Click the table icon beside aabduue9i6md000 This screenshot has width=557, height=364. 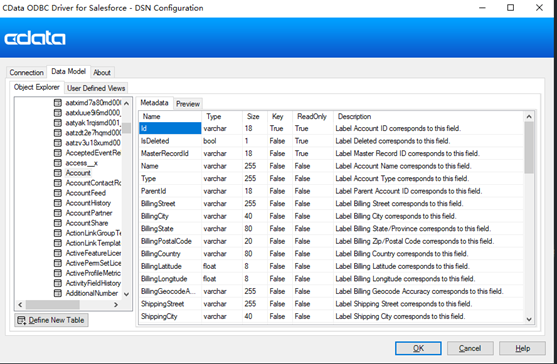click(58, 113)
